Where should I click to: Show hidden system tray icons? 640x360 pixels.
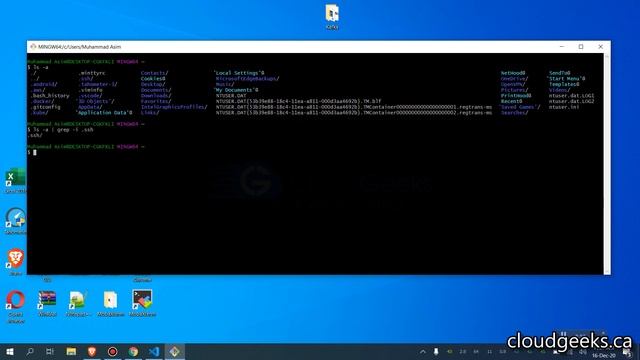[x=423, y=351]
